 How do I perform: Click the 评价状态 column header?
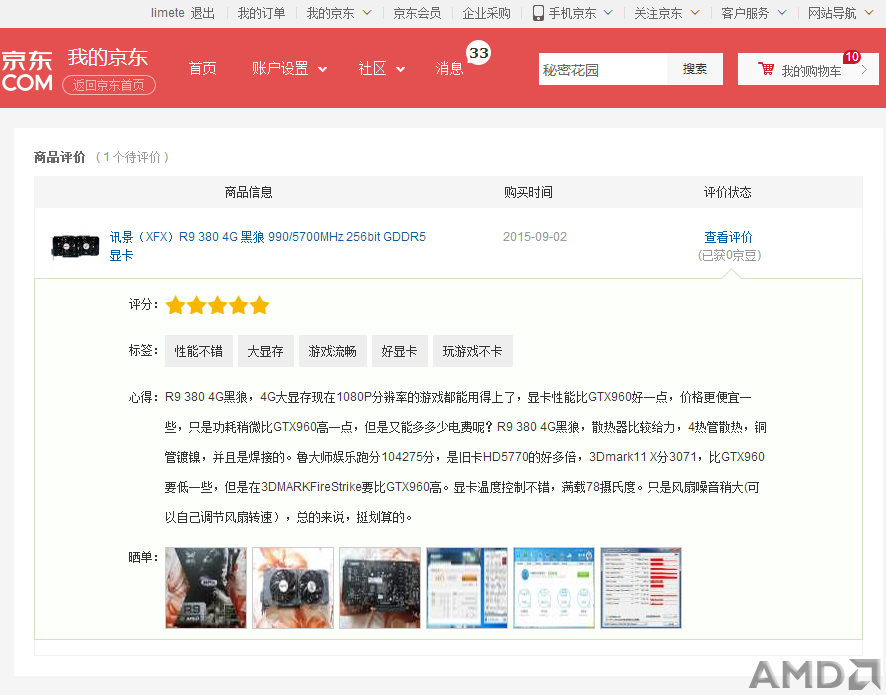(727, 192)
